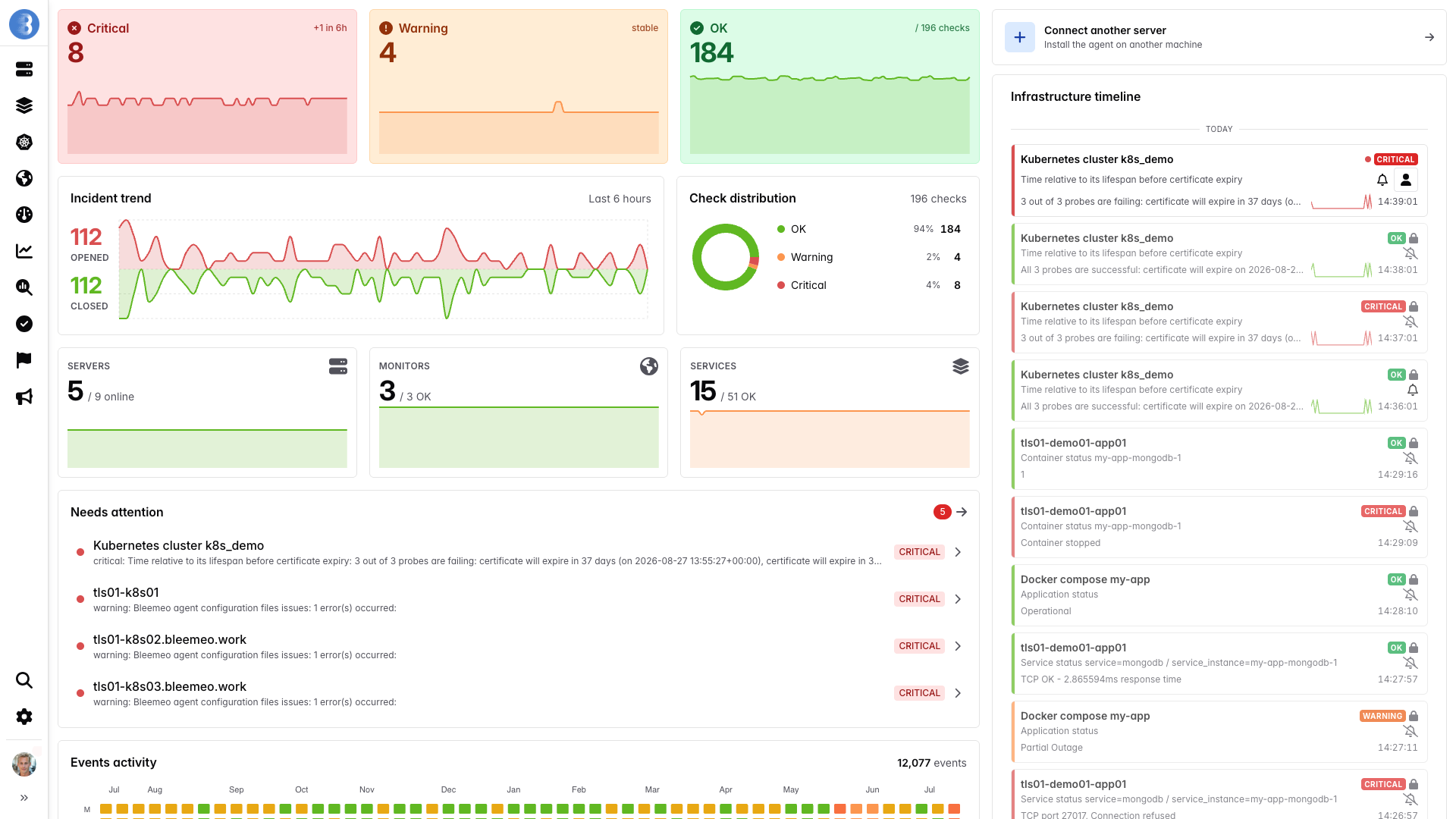
Task: Open the Warning summary card
Action: coord(519,86)
